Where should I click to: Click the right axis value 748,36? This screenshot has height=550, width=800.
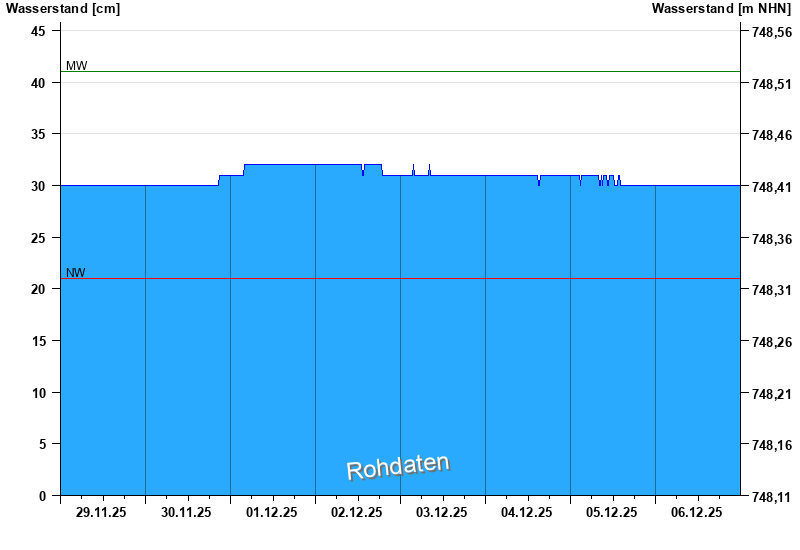pyautogui.click(x=772, y=239)
